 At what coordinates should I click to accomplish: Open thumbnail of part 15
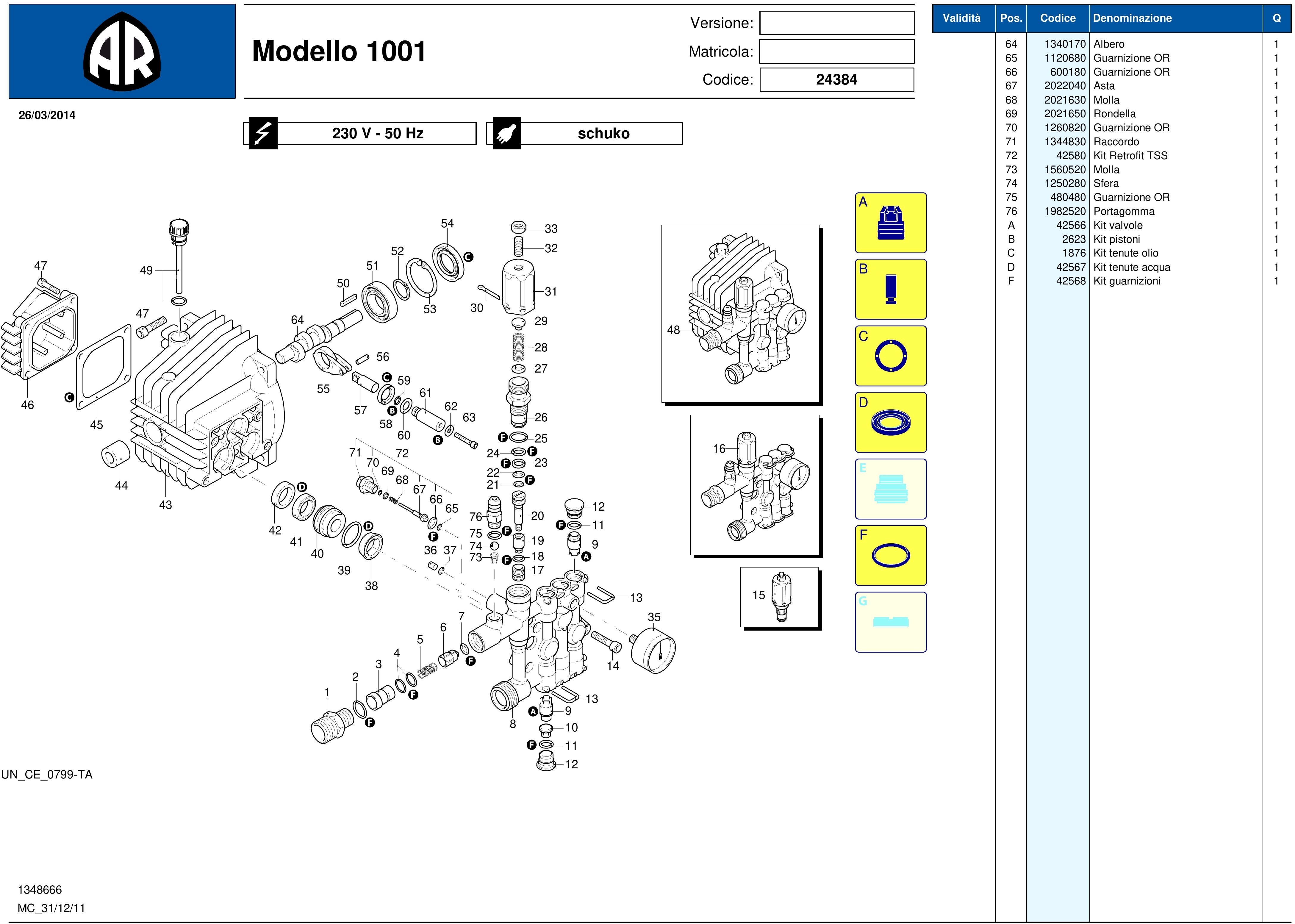[x=780, y=598]
